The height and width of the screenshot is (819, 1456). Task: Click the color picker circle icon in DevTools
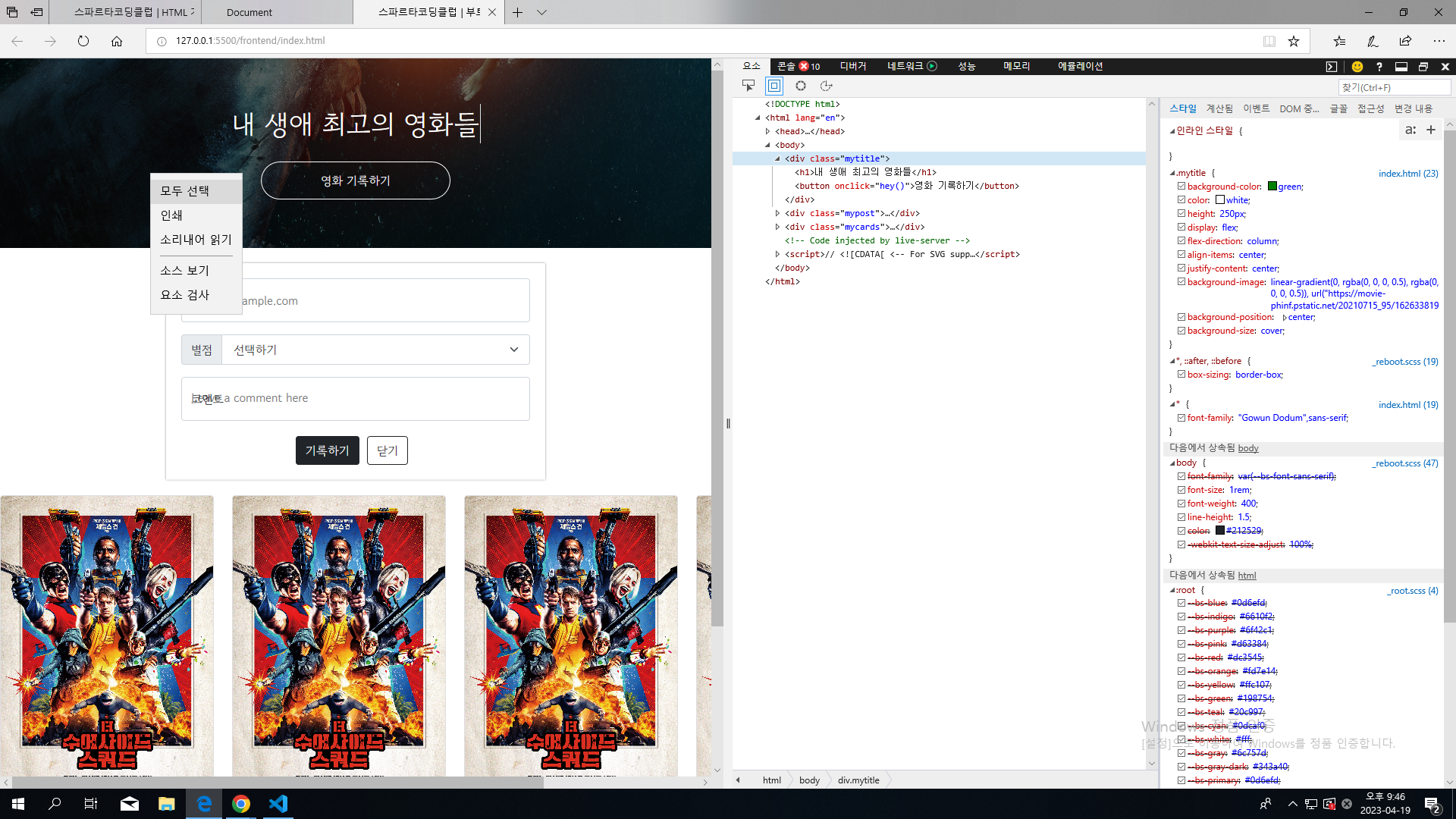pos(801,86)
